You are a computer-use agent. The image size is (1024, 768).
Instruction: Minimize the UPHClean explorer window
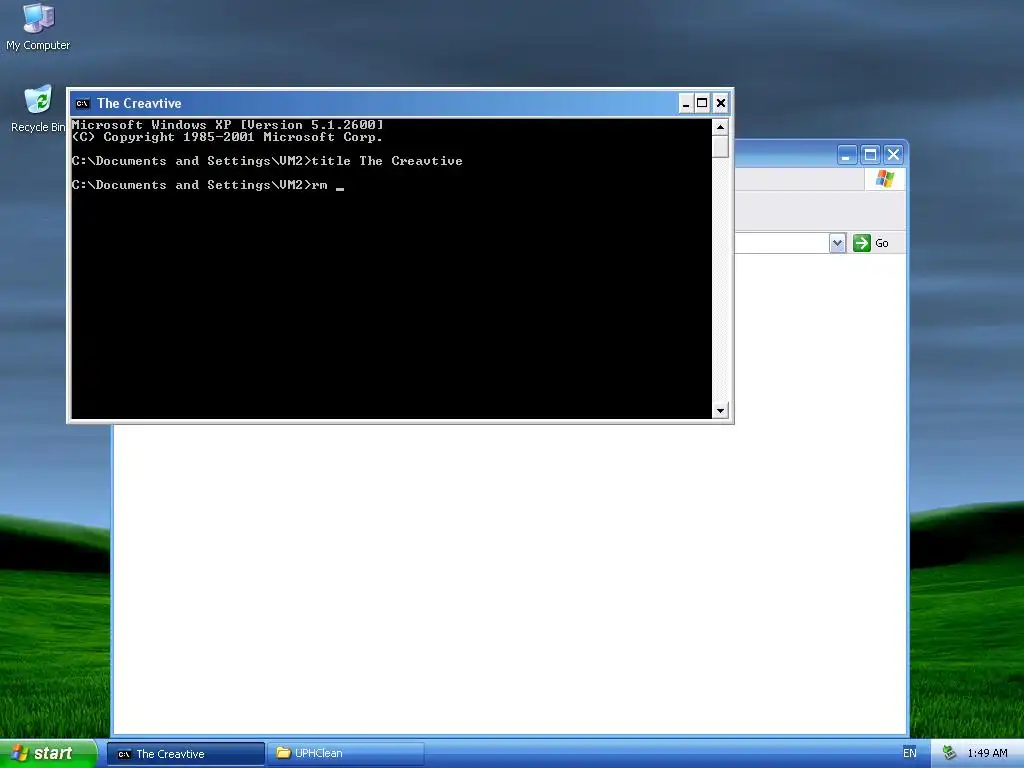pos(847,155)
